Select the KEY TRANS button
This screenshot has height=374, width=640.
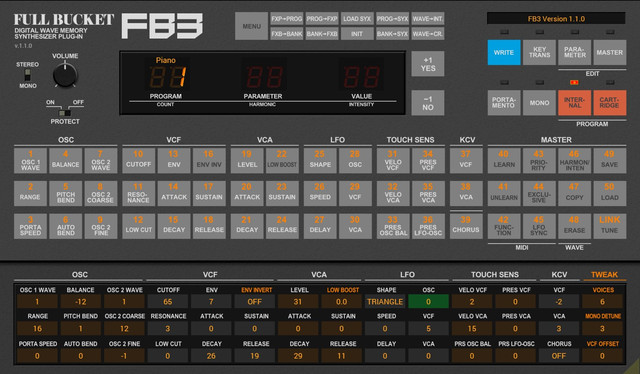[x=539, y=52]
